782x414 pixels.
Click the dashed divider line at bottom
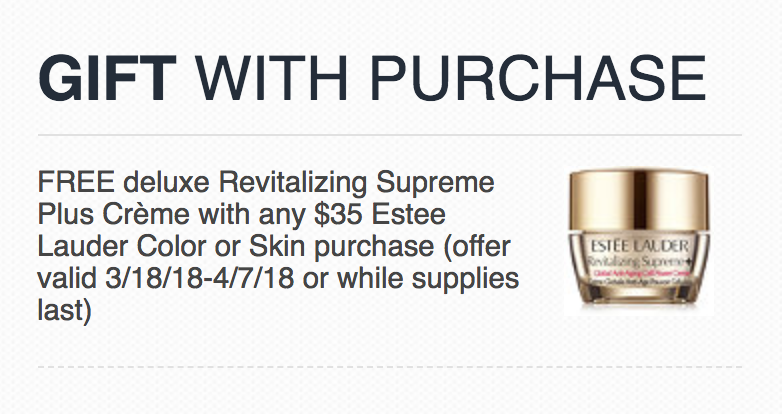(x=390, y=367)
